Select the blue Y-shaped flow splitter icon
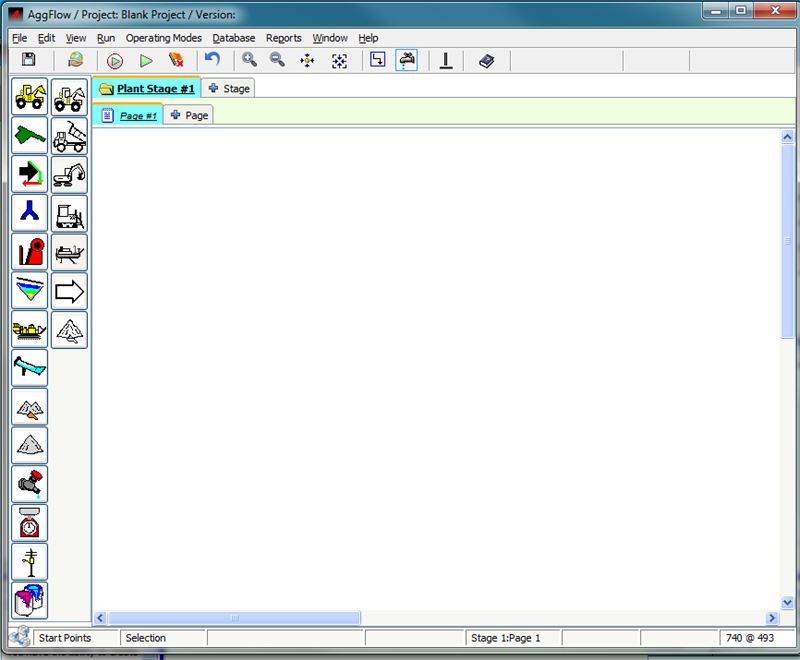Image resolution: width=800 pixels, height=660 pixels. [30, 213]
